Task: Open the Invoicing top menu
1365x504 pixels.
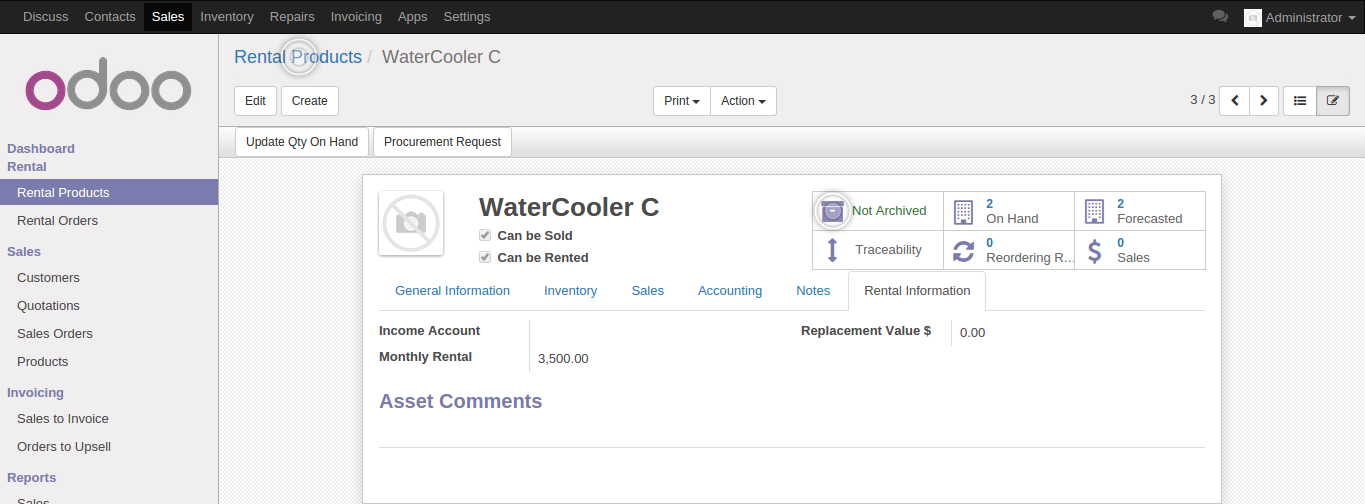Action: point(356,17)
